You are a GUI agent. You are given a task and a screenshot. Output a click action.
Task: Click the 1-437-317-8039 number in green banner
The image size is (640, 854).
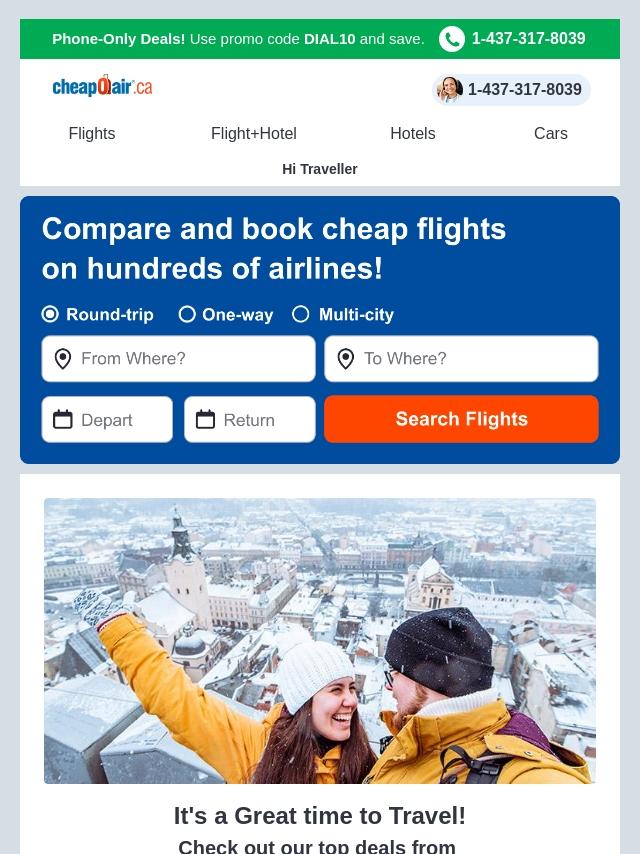tap(528, 39)
